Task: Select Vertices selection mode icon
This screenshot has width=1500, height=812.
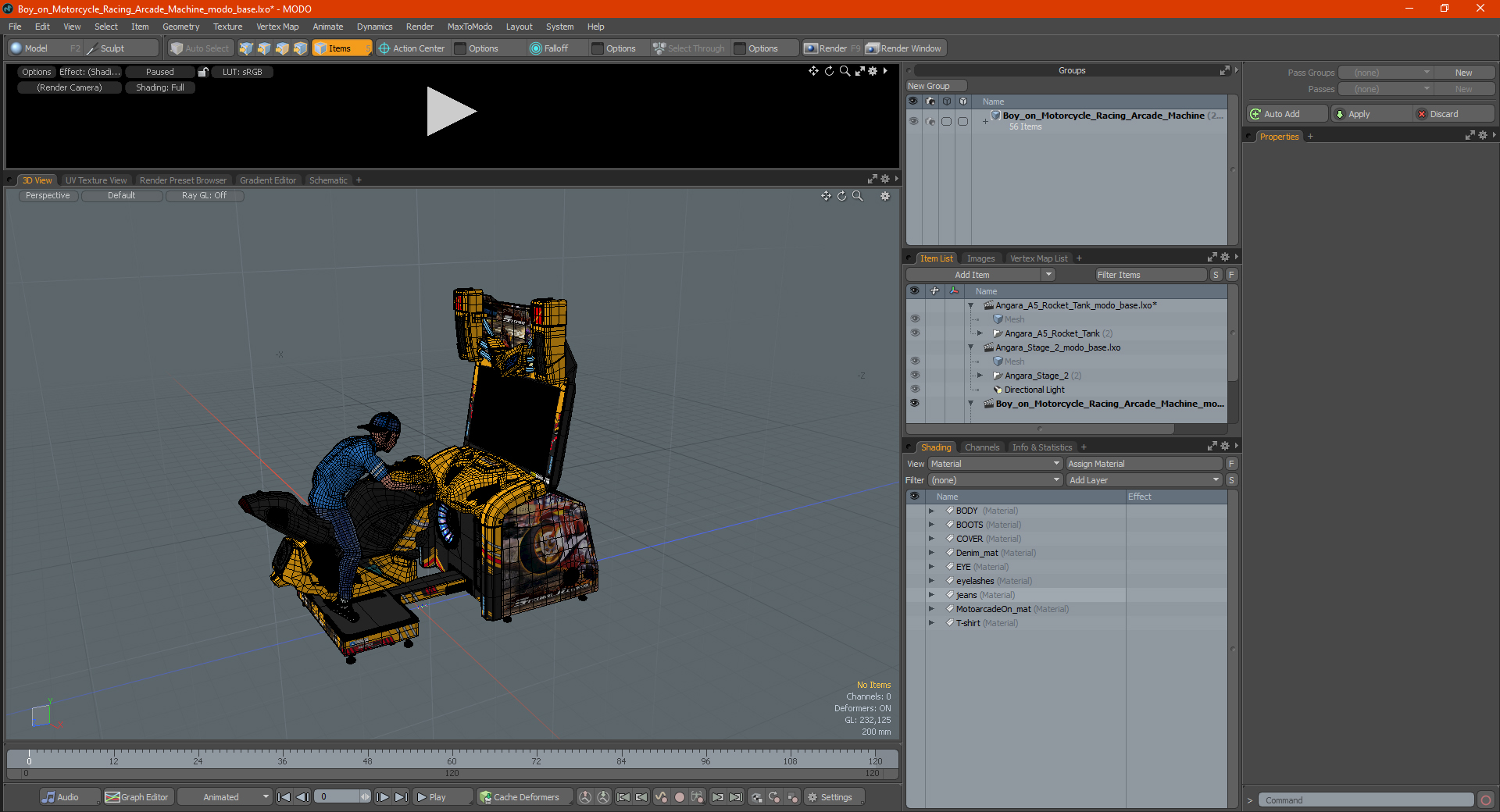Action: 246,48
